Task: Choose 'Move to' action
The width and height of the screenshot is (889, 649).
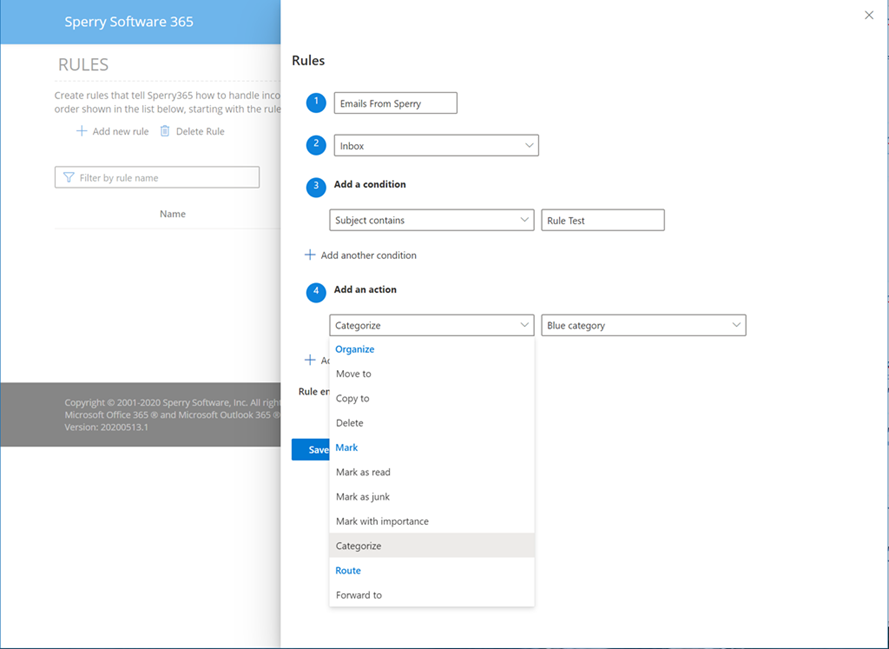Action: pos(431,374)
